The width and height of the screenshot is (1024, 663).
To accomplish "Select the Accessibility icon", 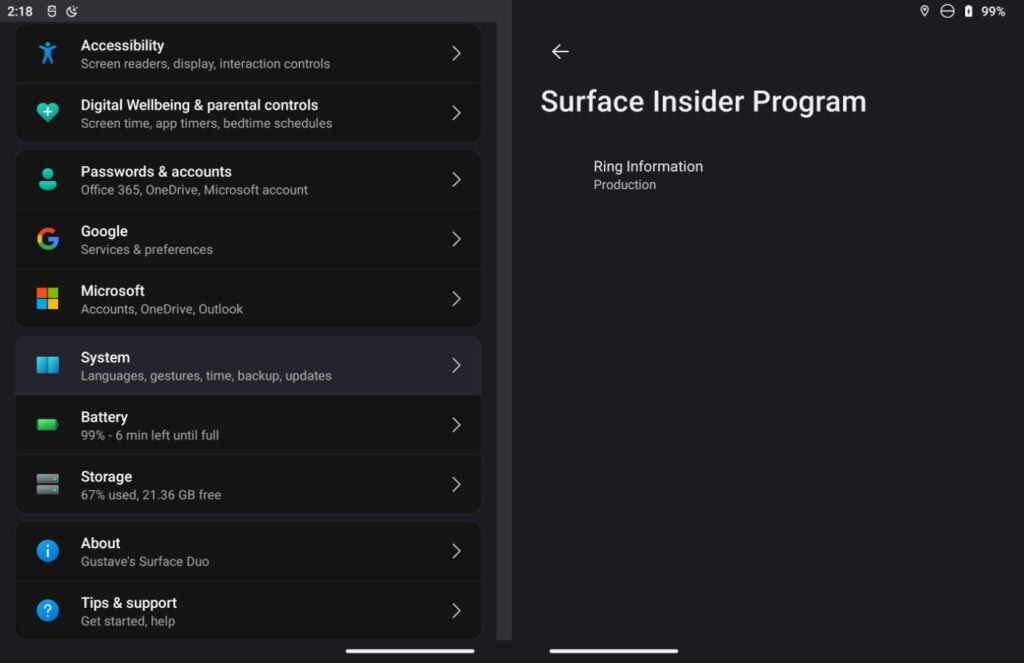I will click(x=48, y=53).
